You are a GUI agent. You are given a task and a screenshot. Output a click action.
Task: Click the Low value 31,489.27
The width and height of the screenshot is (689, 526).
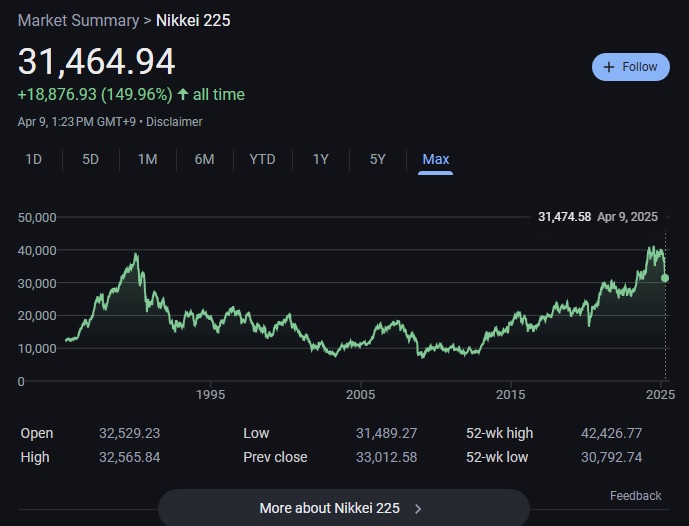[x=386, y=433]
